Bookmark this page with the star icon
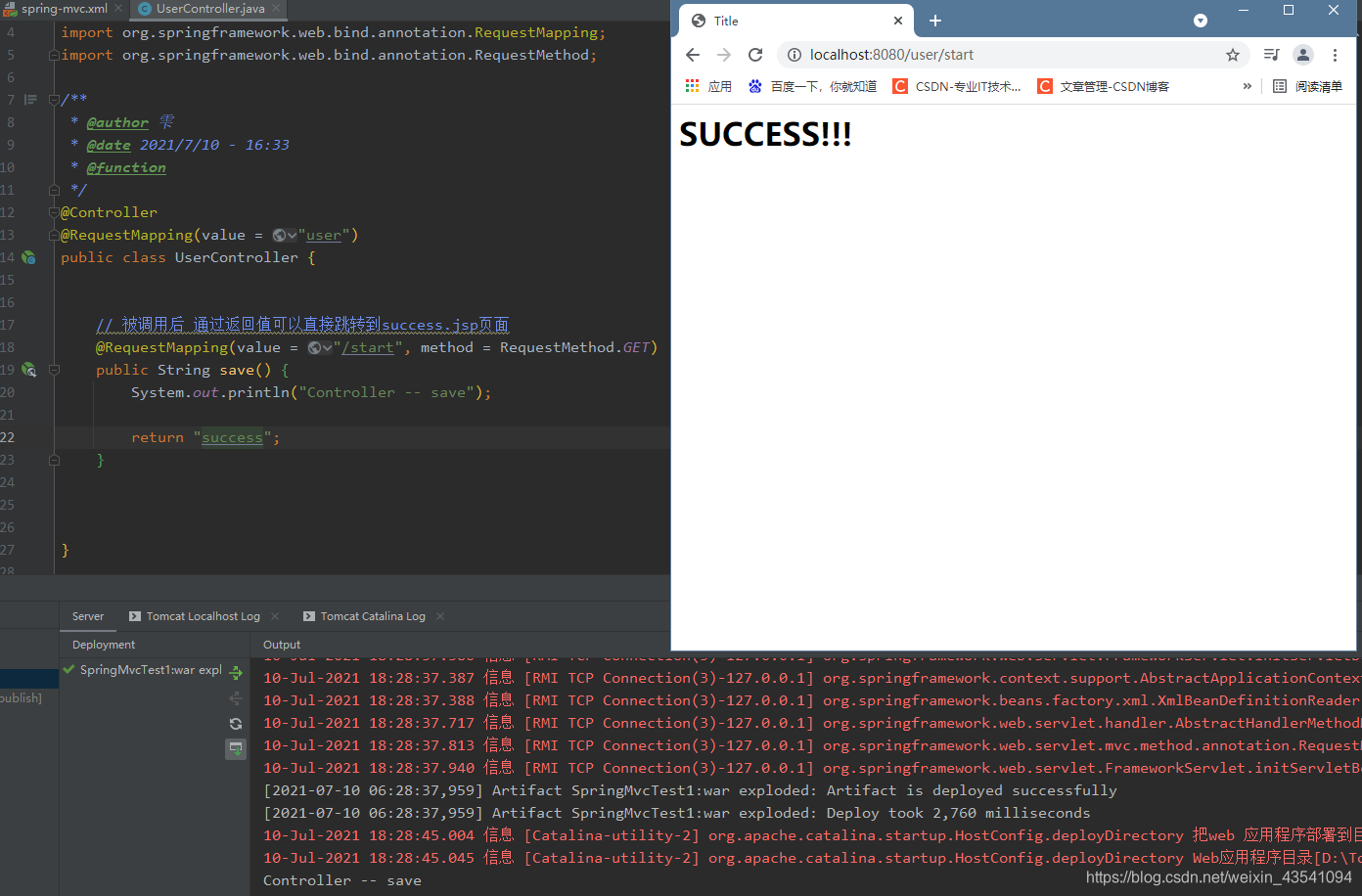 coord(1233,55)
